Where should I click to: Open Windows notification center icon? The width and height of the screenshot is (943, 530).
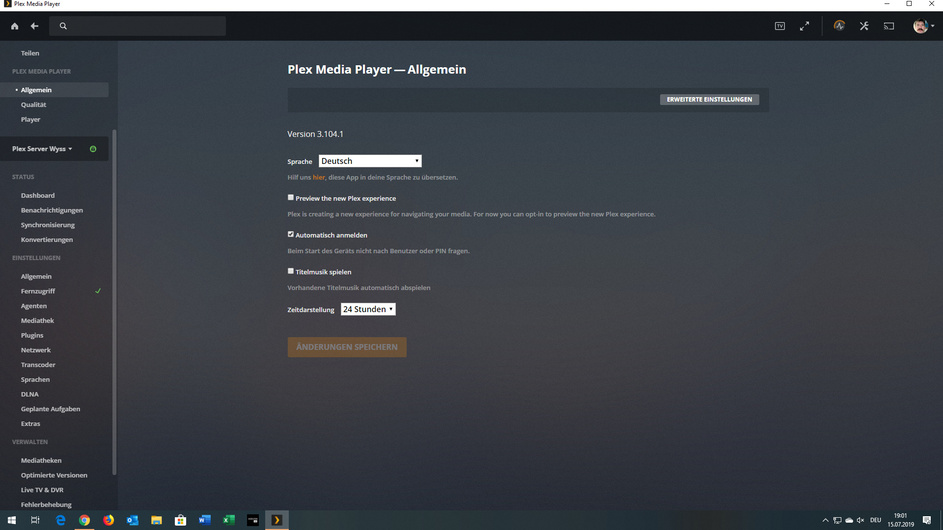pyautogui.click(x=927, y=520)
